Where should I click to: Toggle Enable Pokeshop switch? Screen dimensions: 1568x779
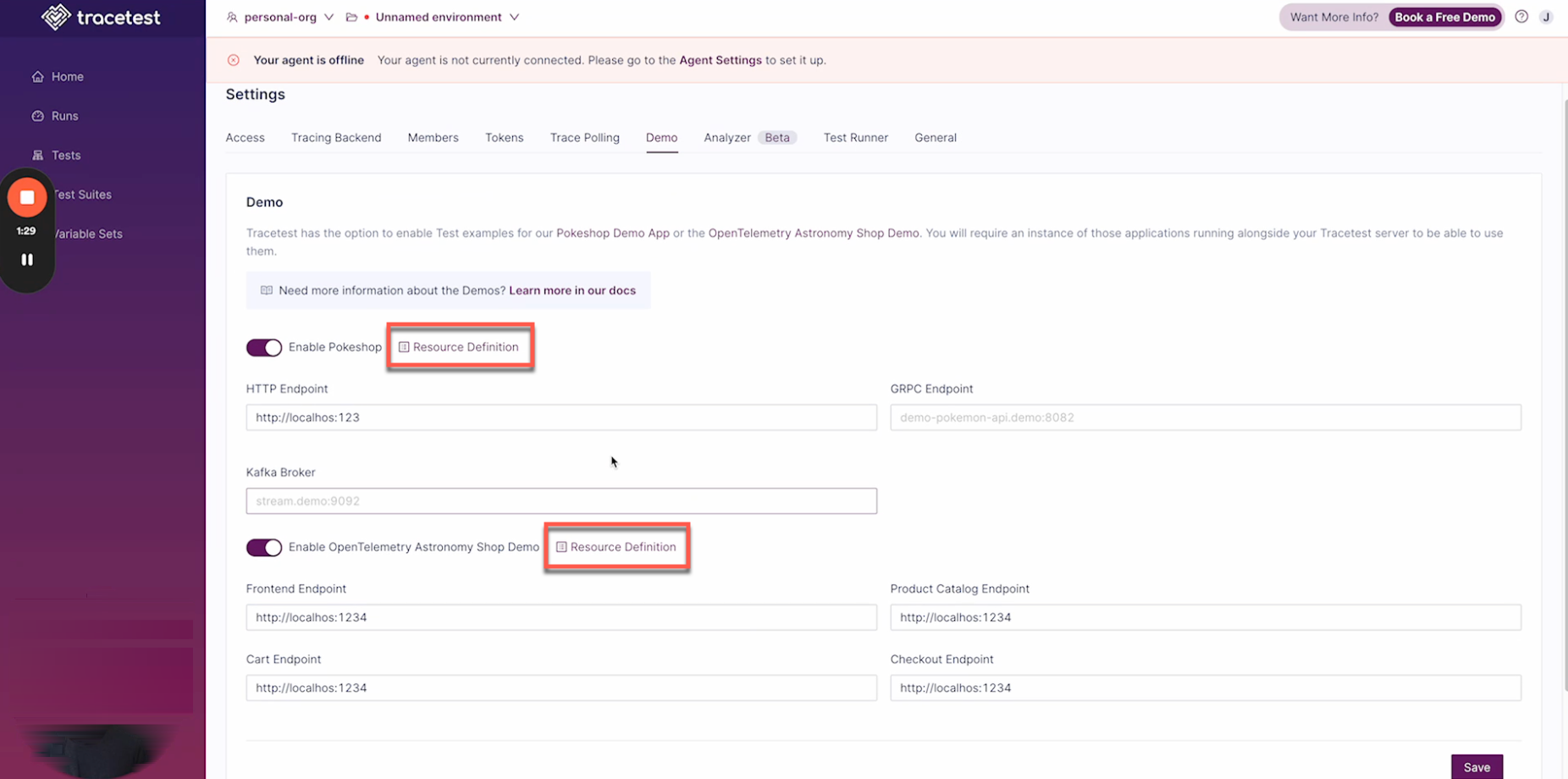click(x=264, y=347)
